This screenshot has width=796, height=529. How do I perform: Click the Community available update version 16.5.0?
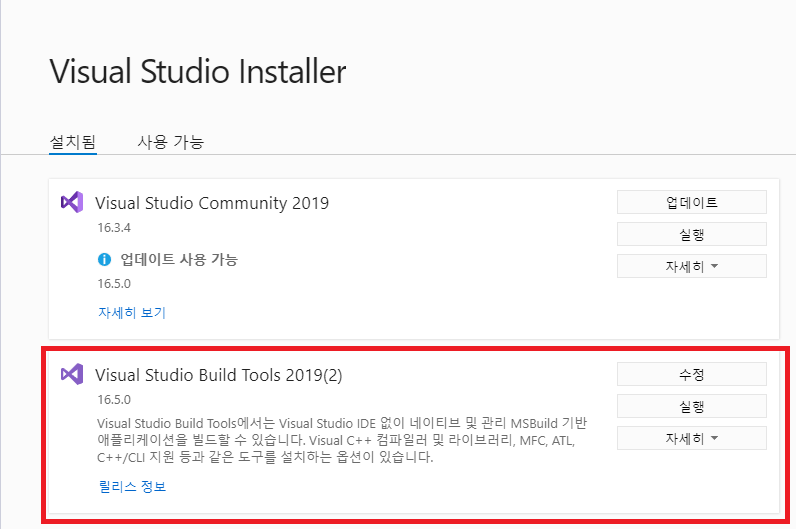tap(114, 283)
